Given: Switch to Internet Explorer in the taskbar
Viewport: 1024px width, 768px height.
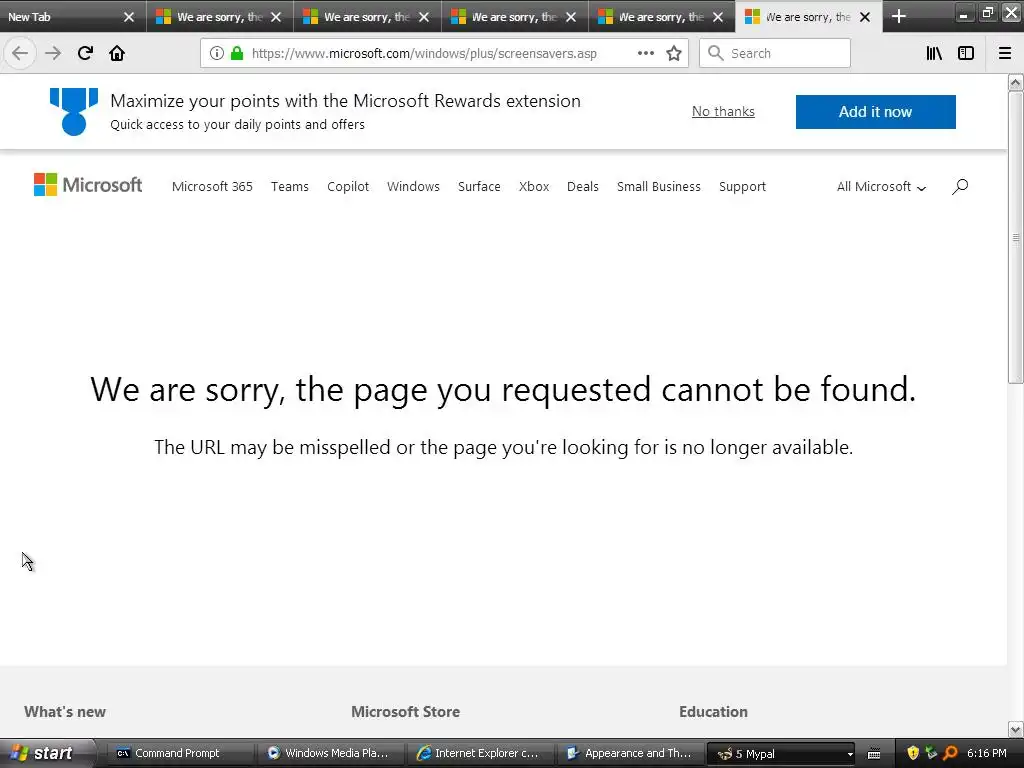Looking at the screenshot, I should tap(482, 754).
